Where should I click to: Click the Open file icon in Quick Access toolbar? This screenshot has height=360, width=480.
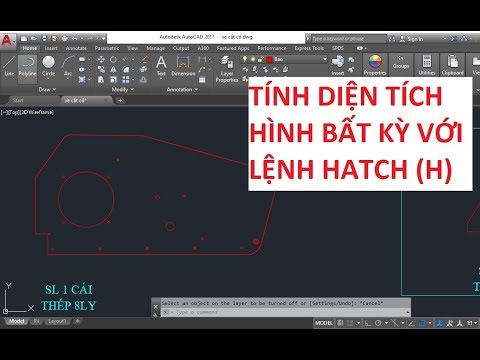[34, 39]
